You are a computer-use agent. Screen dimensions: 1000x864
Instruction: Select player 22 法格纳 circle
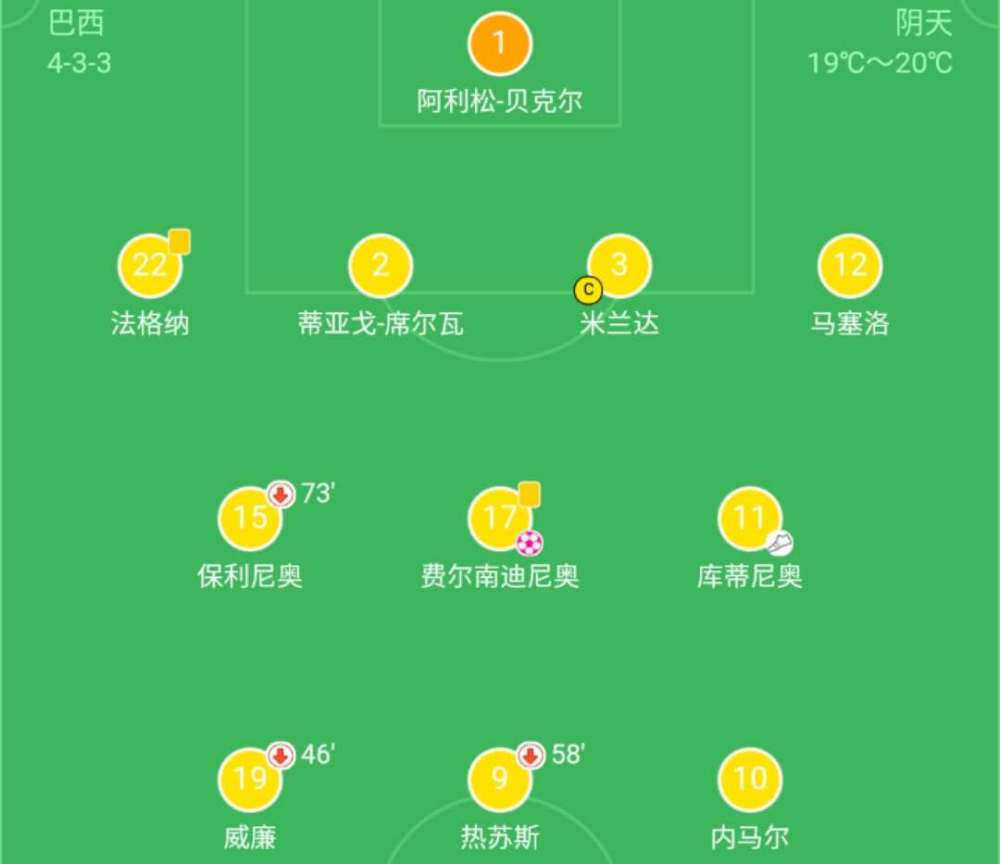151,265
